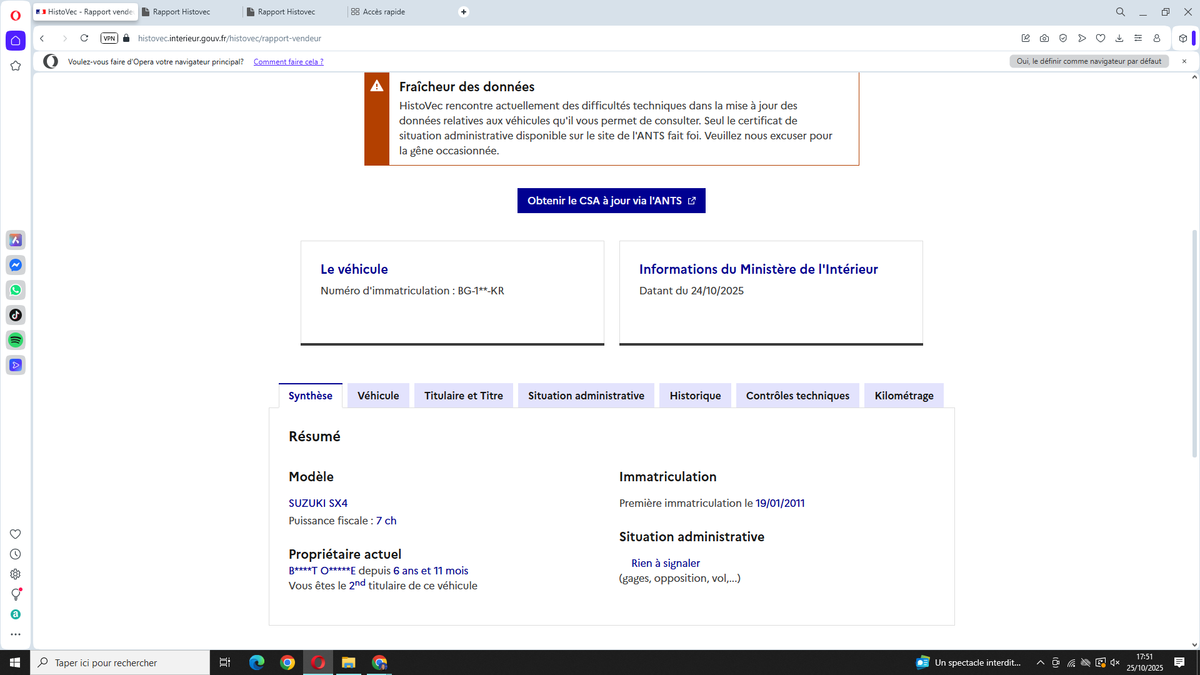Screen dimensions: 1200x675
Task: Click the green circular 'a' sidebar icon
Action: click(x=15, y=614)
